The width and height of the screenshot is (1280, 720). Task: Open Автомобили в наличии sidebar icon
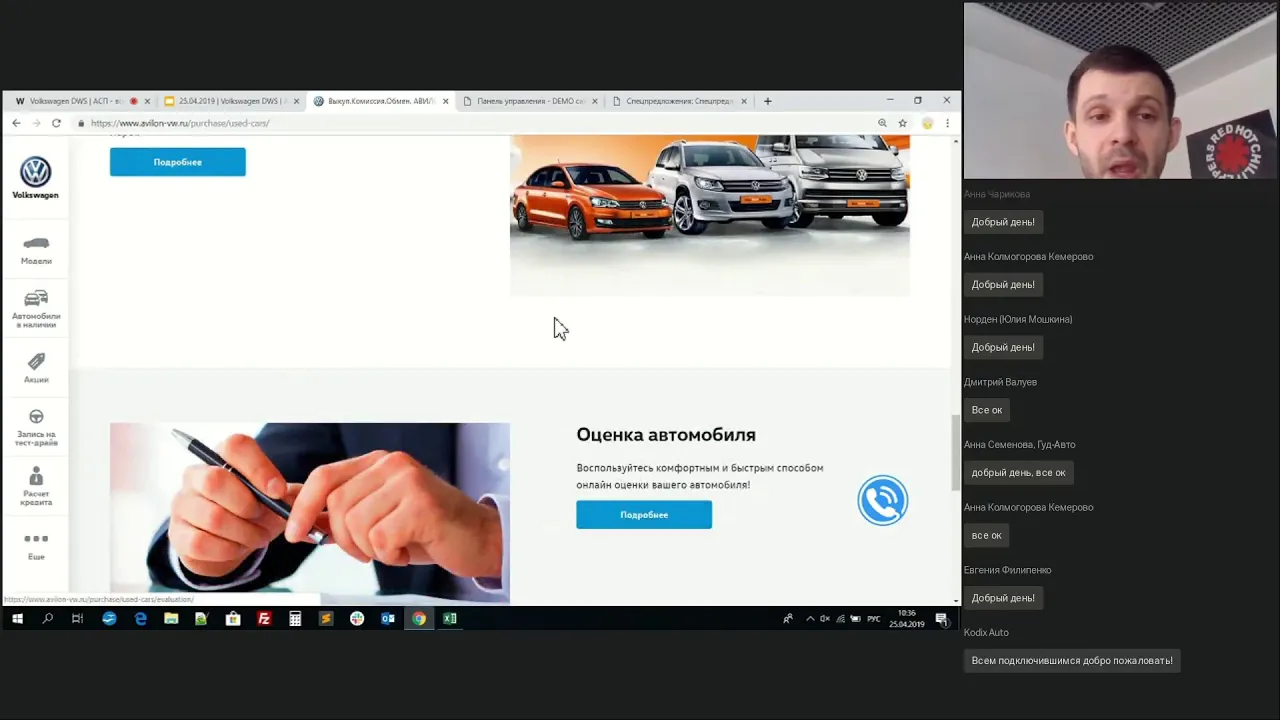coord(36,298)
